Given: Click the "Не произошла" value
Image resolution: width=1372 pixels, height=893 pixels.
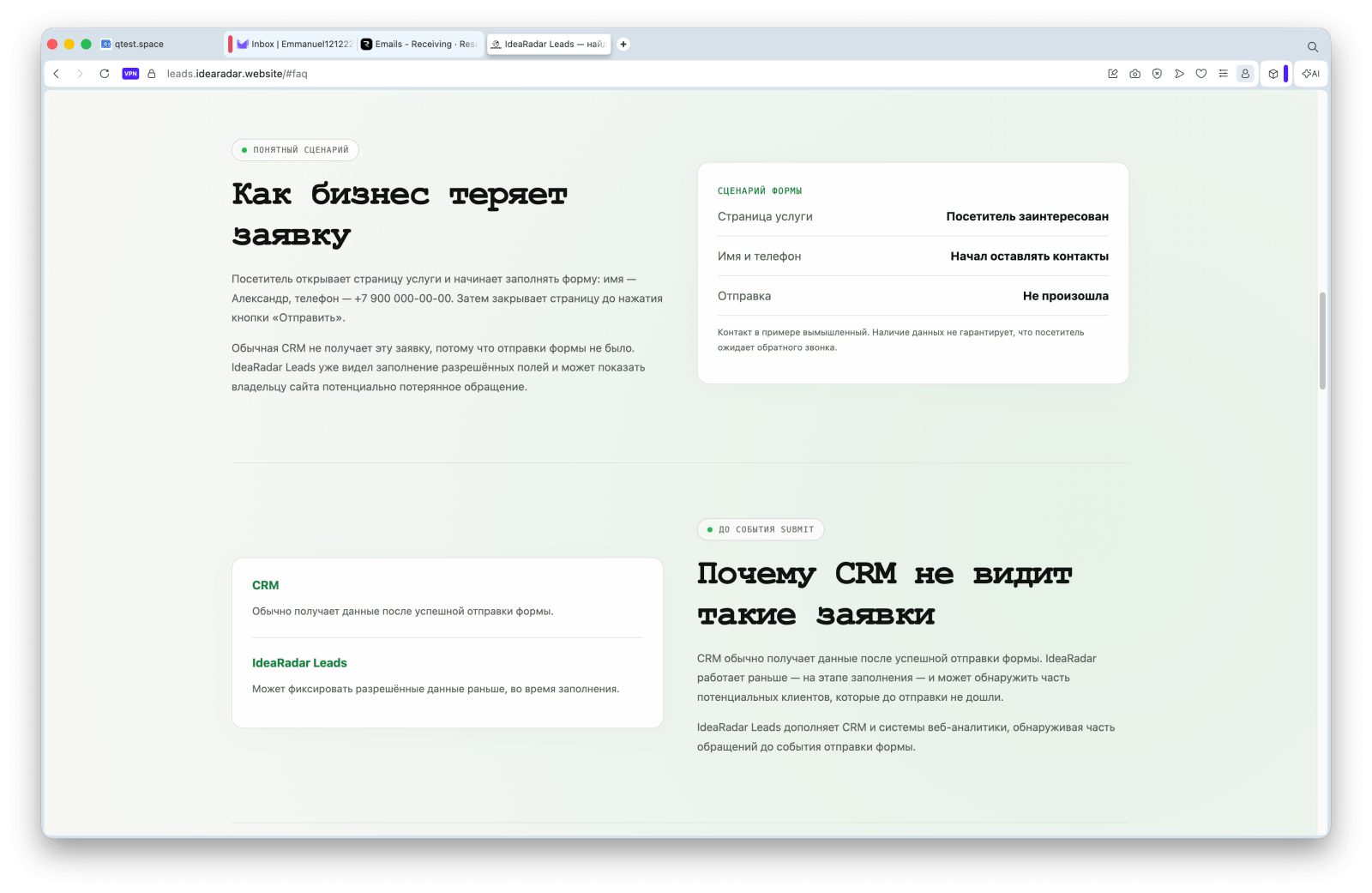Looking at the screenshot, I should coord(1066,296).
